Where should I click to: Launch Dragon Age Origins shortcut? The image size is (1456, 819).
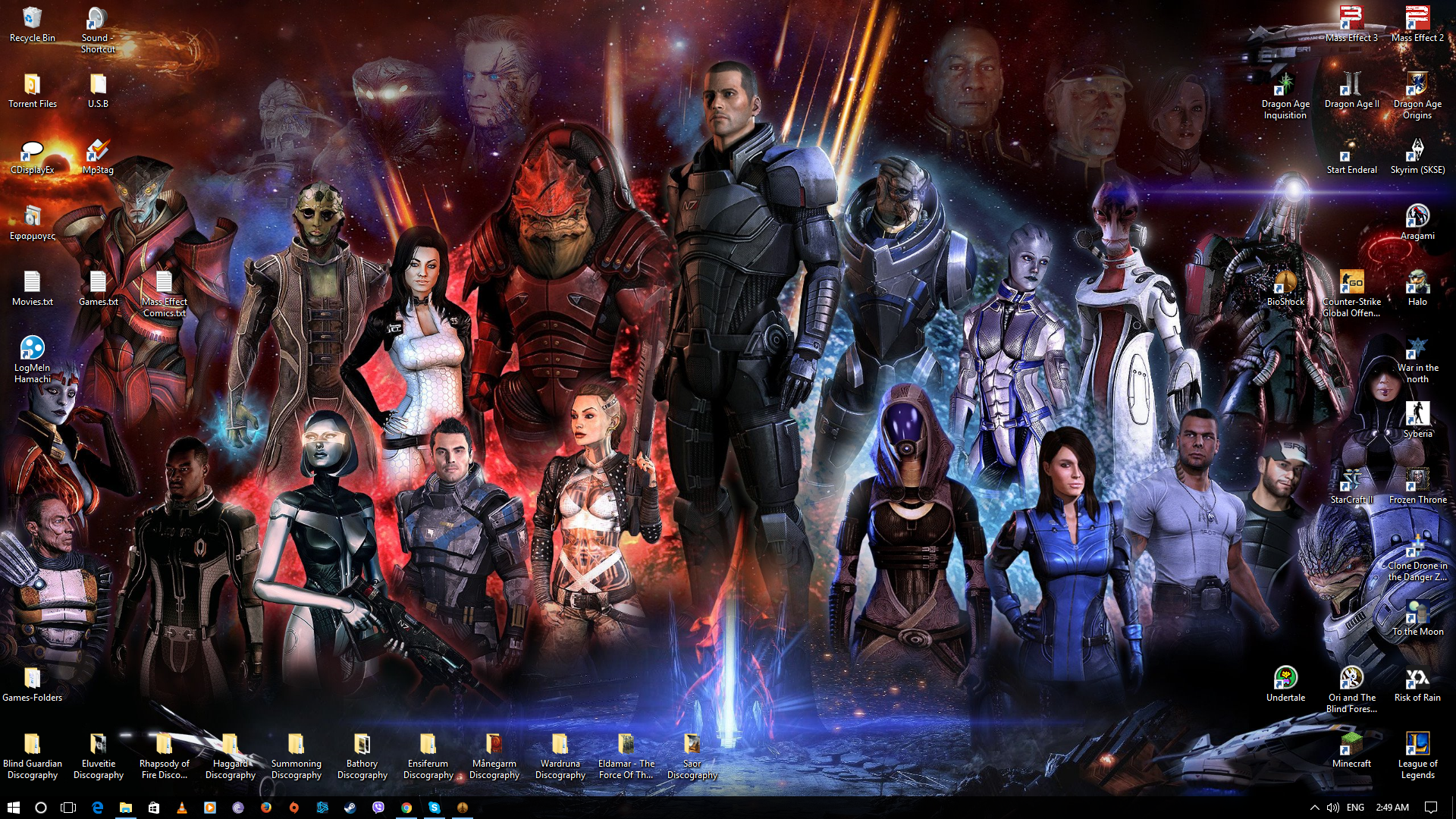pos(1417,96)
